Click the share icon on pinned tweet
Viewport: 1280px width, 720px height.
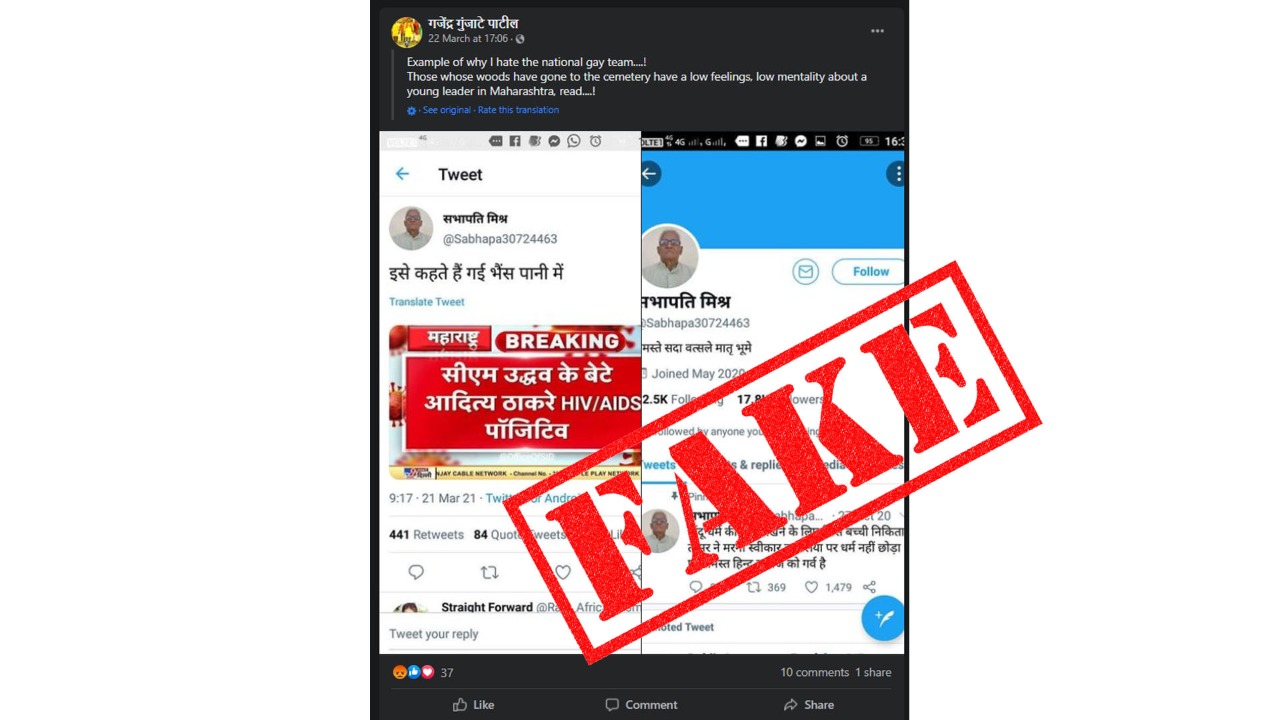[869, 587]
